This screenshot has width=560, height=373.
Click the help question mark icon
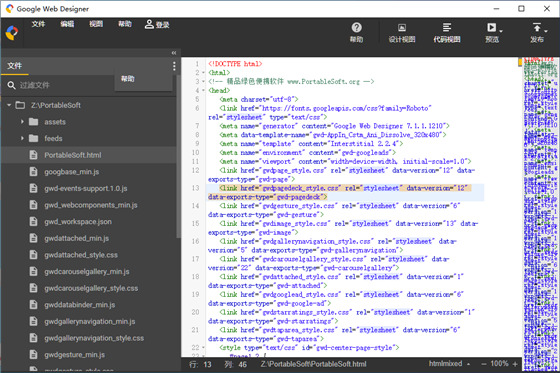tap(356, 28)
